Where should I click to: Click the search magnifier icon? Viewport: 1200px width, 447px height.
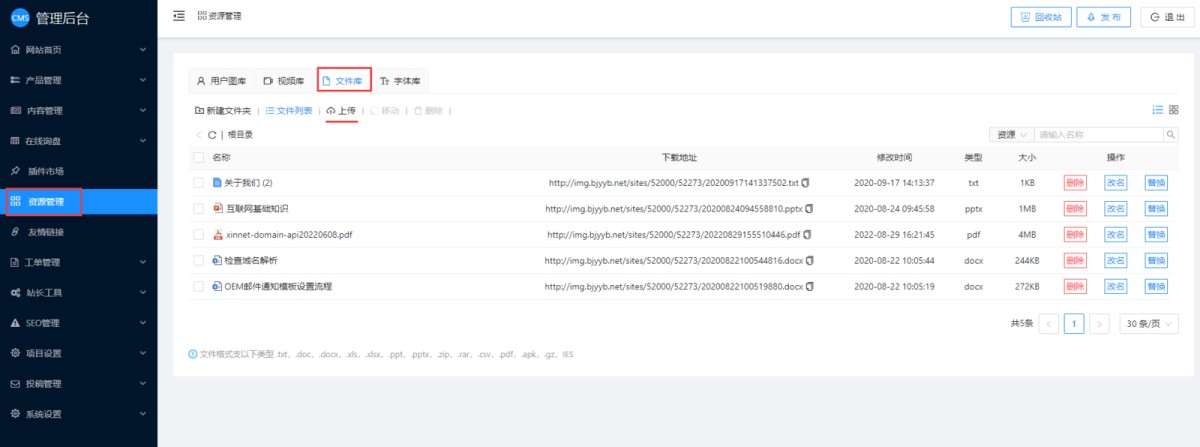click(x=1170, y=134)
